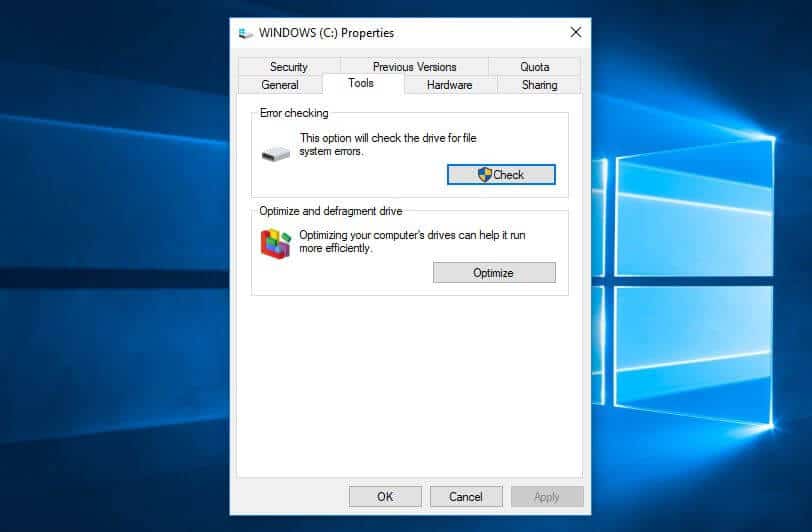
Task: Open the Hardware tab
Action: [449, 85]
